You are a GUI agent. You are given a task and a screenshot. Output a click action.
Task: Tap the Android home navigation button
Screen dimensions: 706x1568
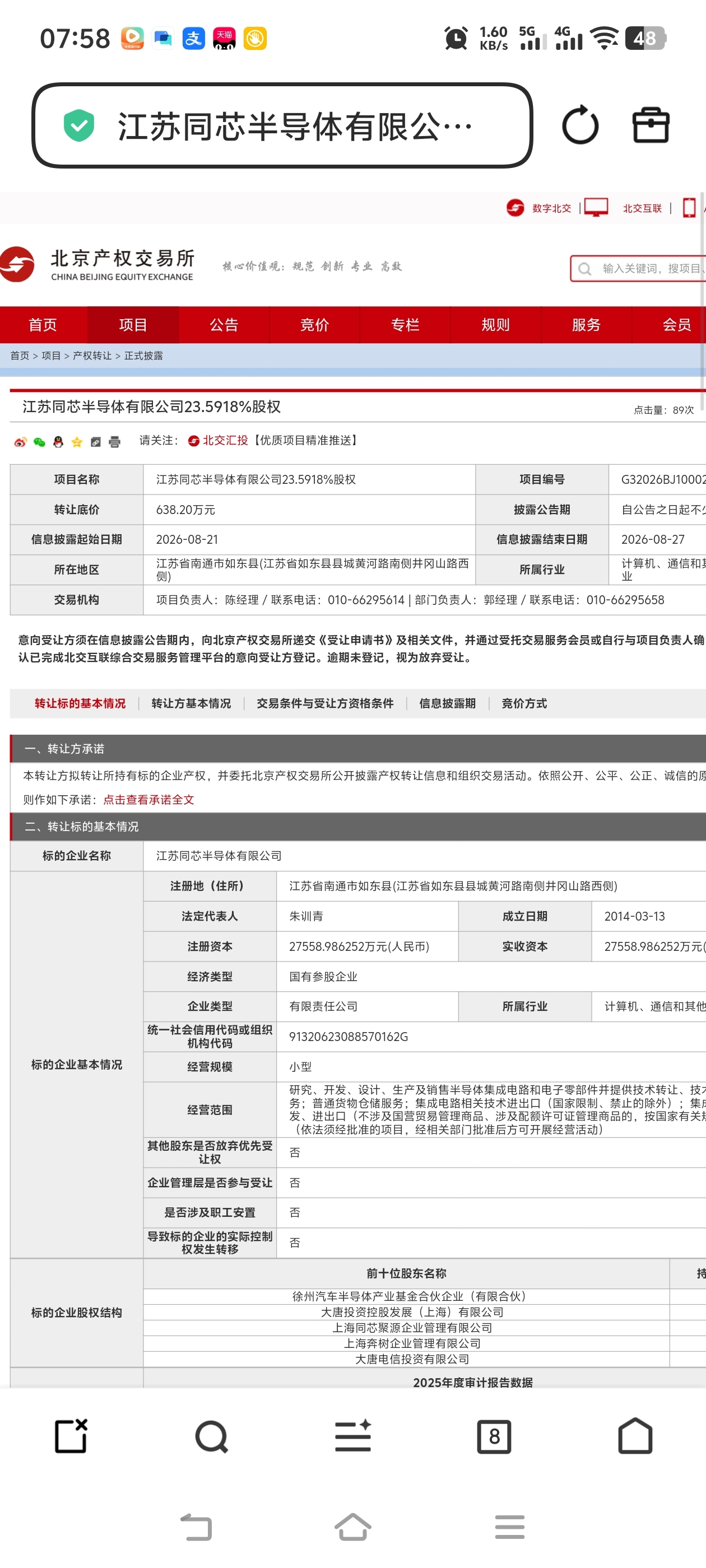pos(352,1527)
